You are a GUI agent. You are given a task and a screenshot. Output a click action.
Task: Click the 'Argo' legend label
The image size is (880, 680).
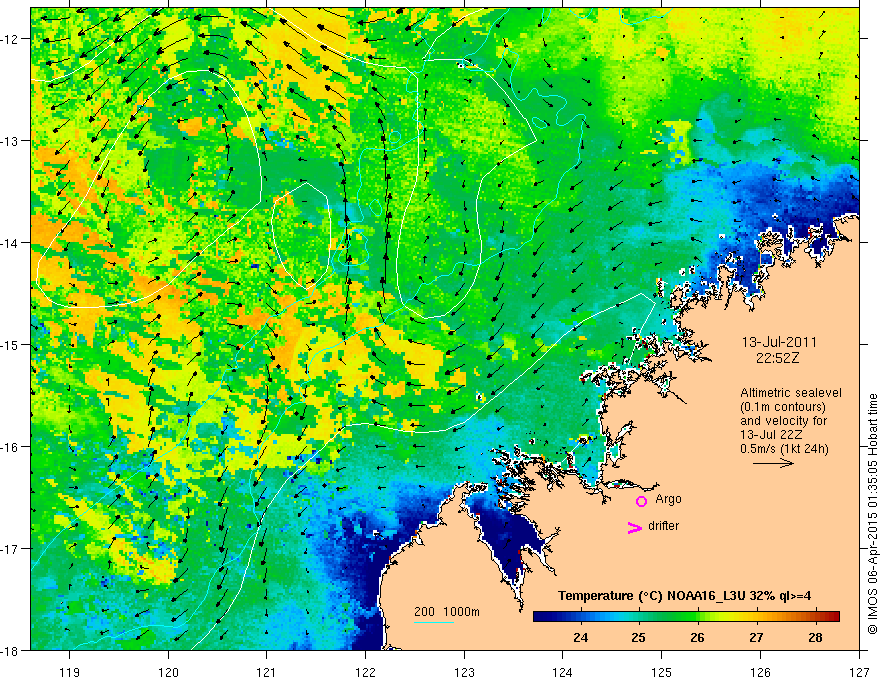coord(668,499)
